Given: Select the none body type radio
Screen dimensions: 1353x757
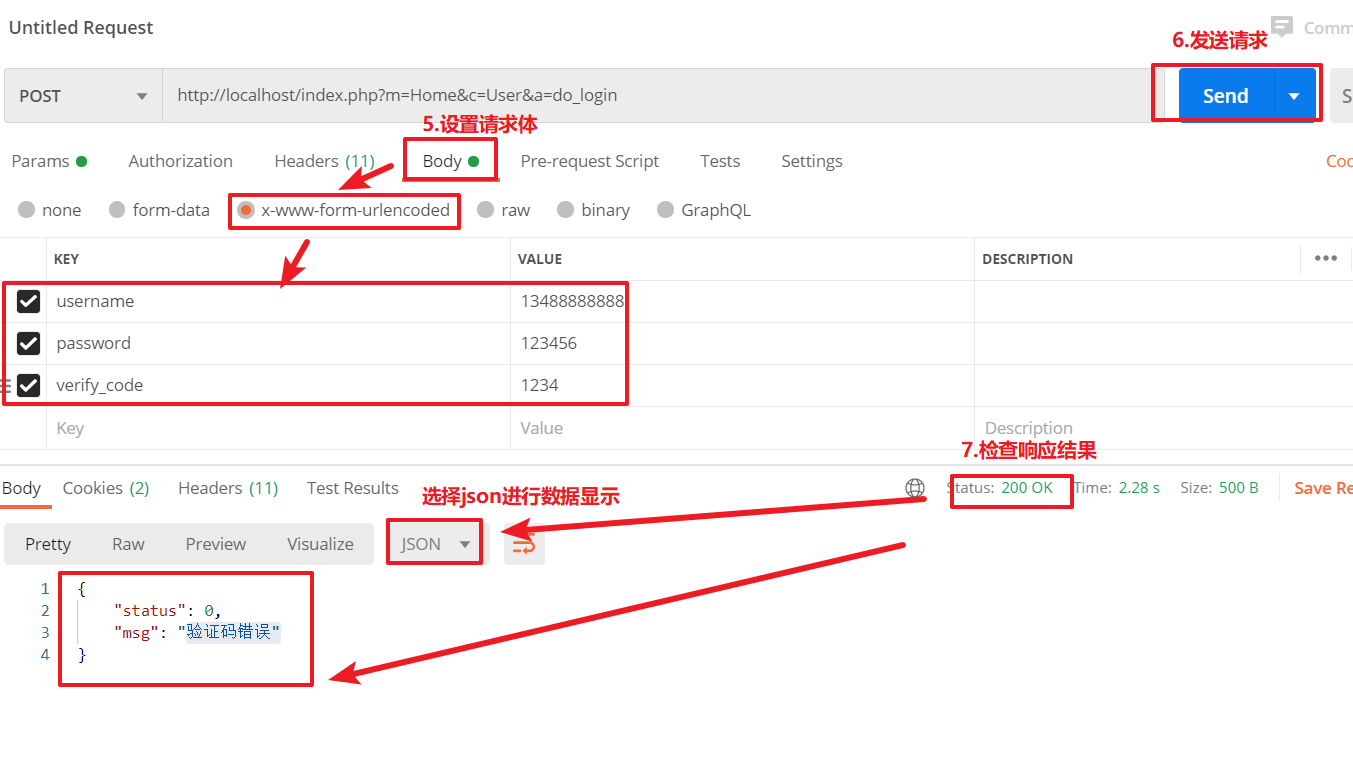Looking at the screenshot, I should 27,210.
